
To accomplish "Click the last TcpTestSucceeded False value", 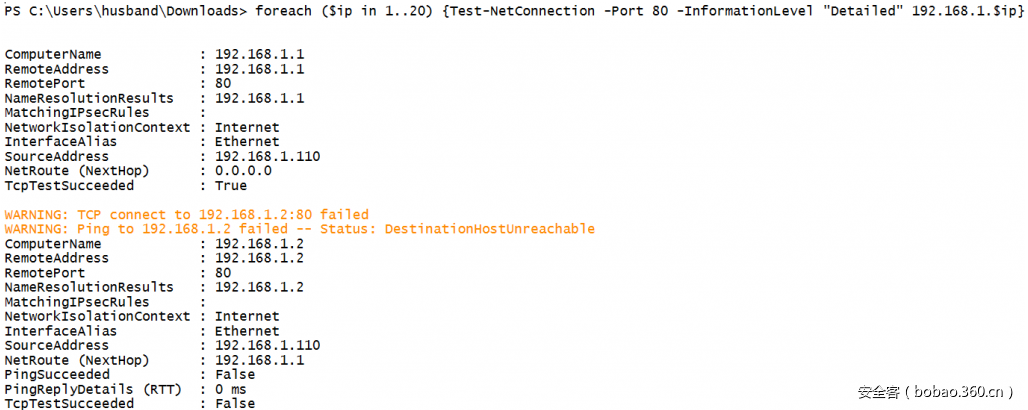I will click(x=235, y=403).
